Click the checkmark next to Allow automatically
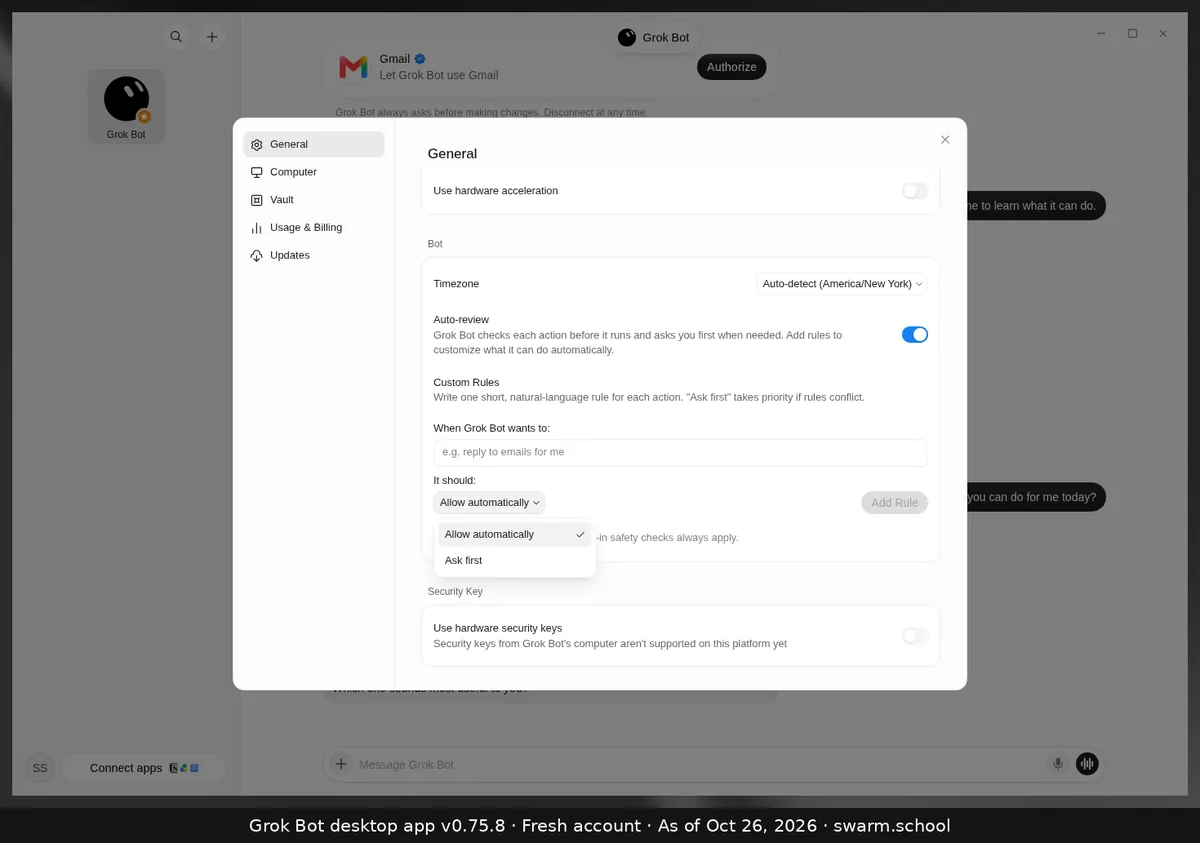The width and height of the screenshot is (1200, 843). (580, 534)
